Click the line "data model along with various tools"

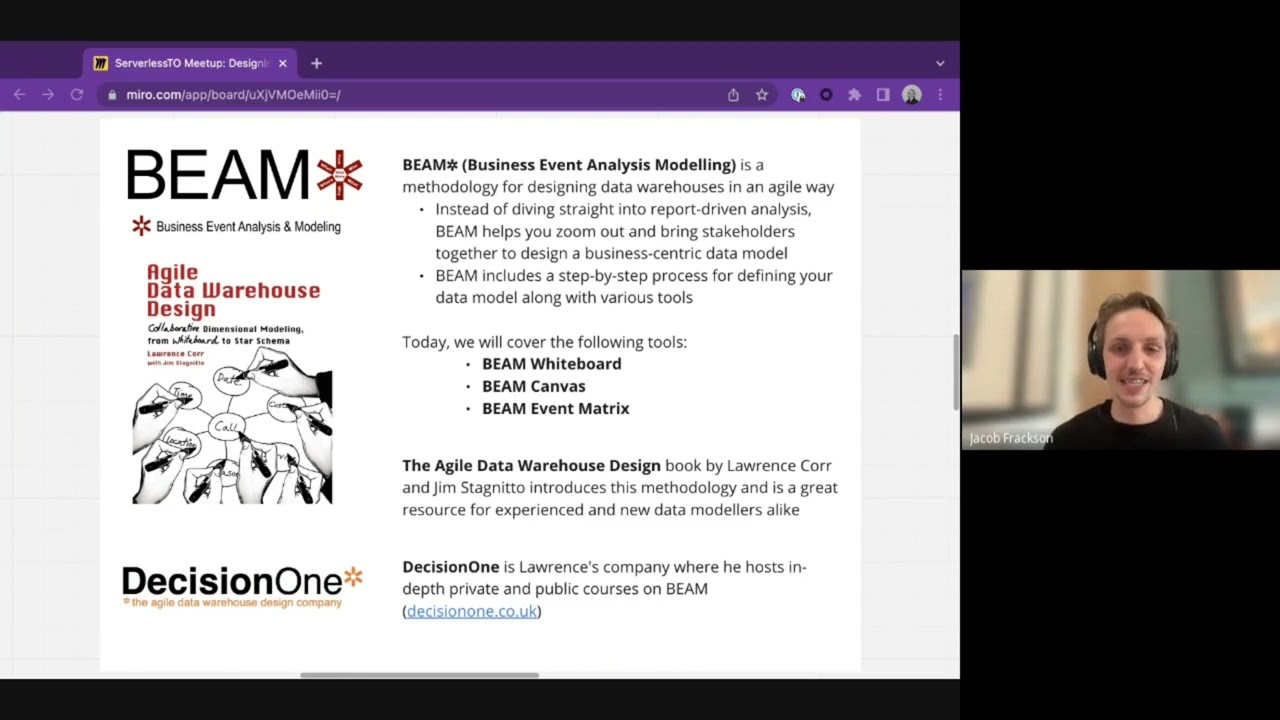tap(564, 297)
